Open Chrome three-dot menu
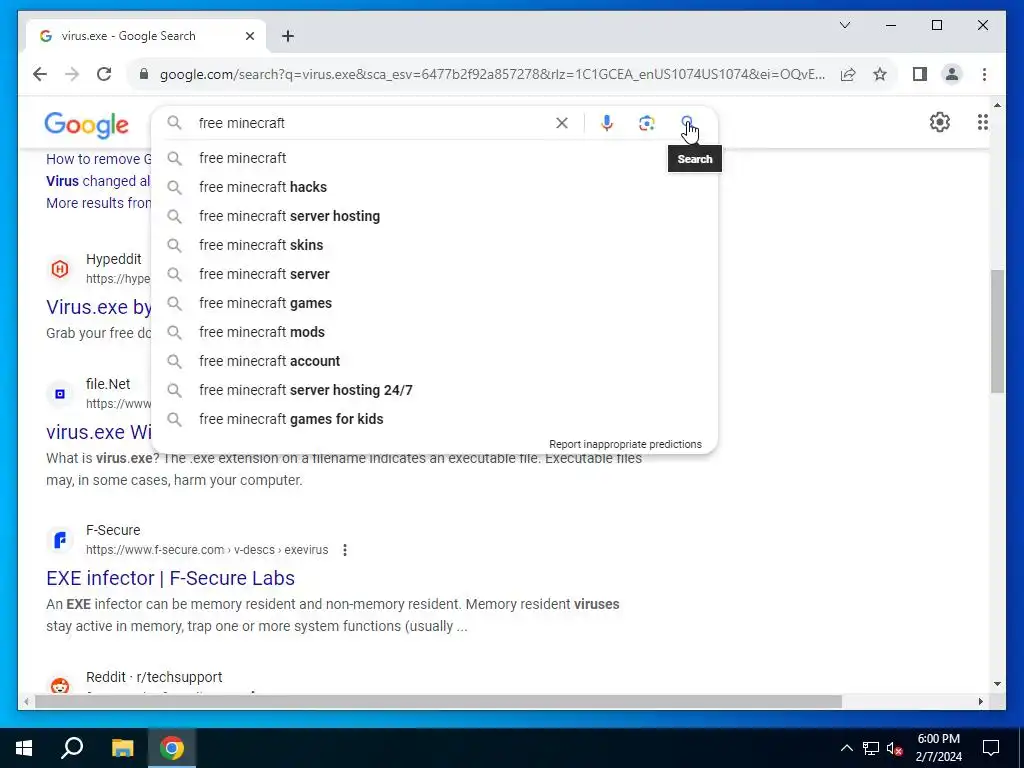The image size is (1024, 768). click(984, 74)
